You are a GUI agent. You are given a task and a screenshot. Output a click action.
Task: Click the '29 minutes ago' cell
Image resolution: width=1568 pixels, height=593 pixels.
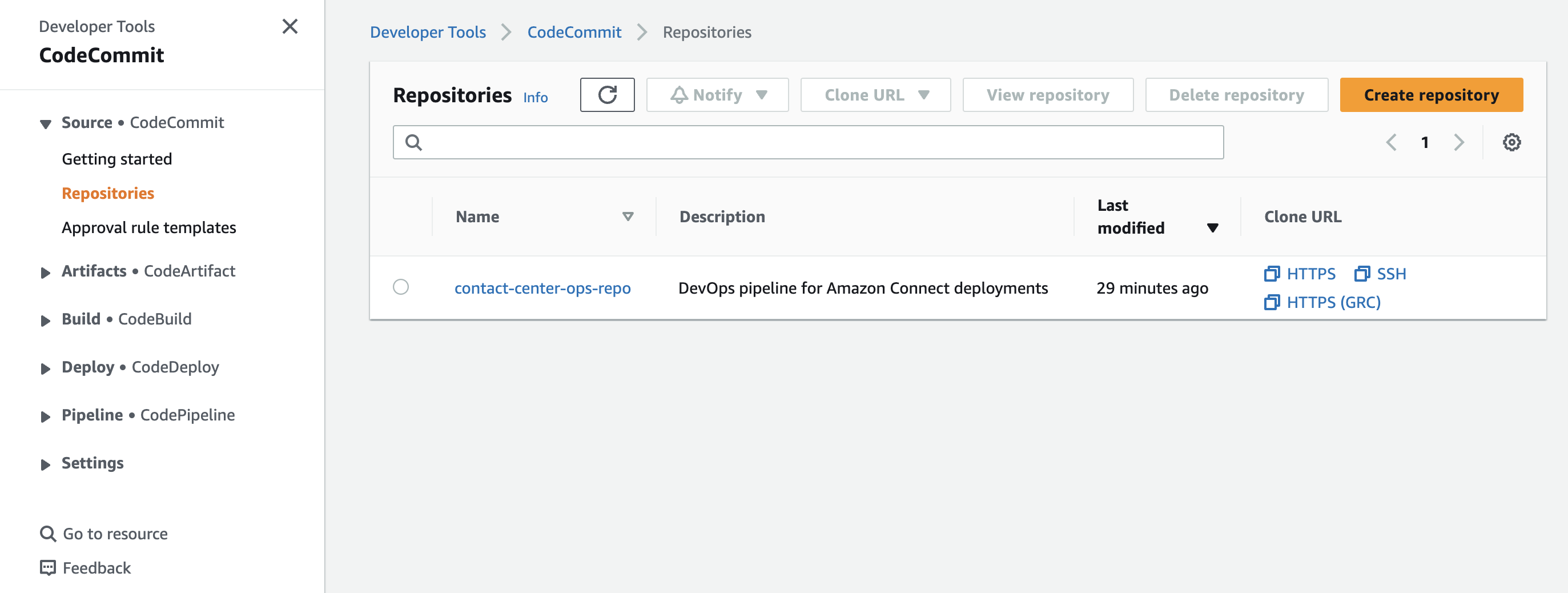[1152, 288]
